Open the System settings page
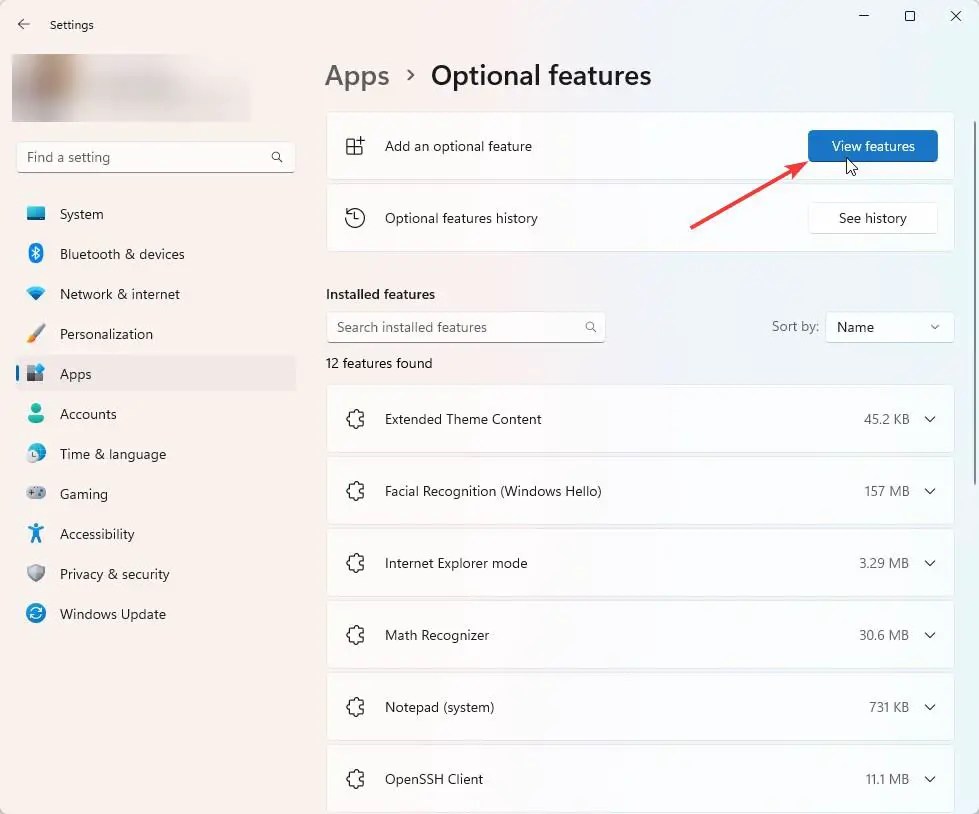Image resolution: width=979 pixels, height=814 pixels. coord(81,214)
